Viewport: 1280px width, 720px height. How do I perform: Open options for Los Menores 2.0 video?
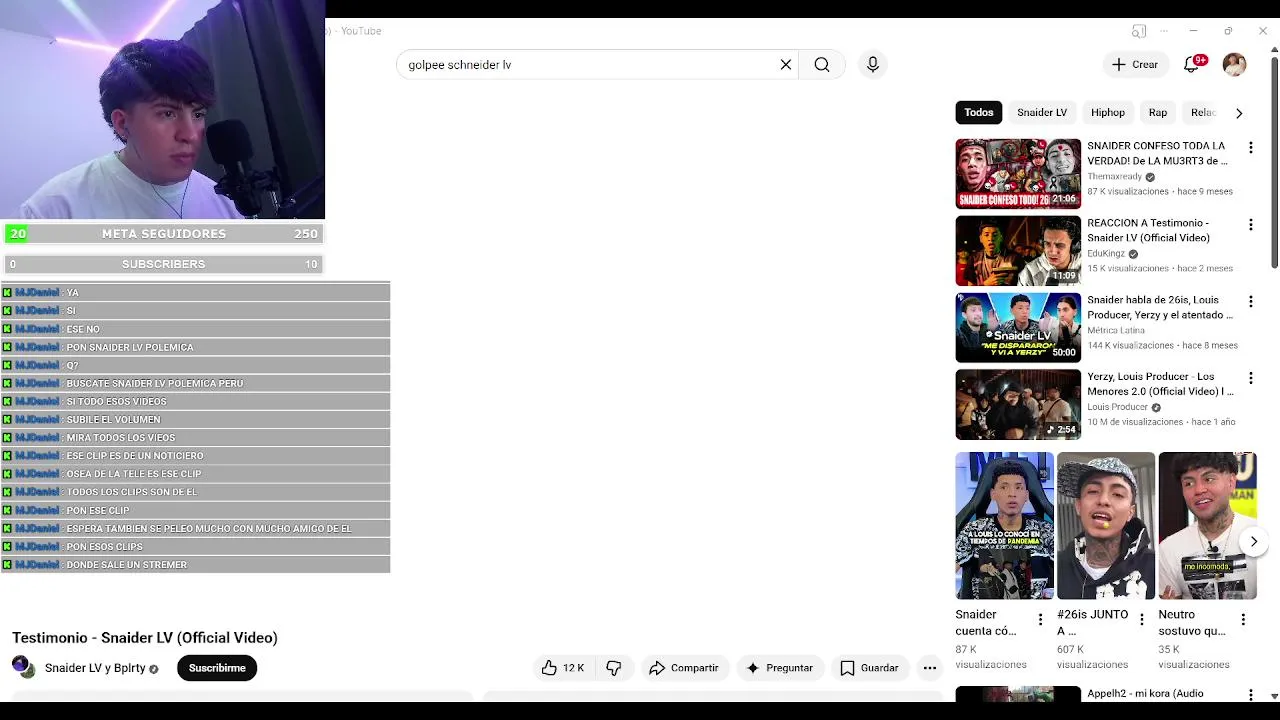tap(1250, 379)
